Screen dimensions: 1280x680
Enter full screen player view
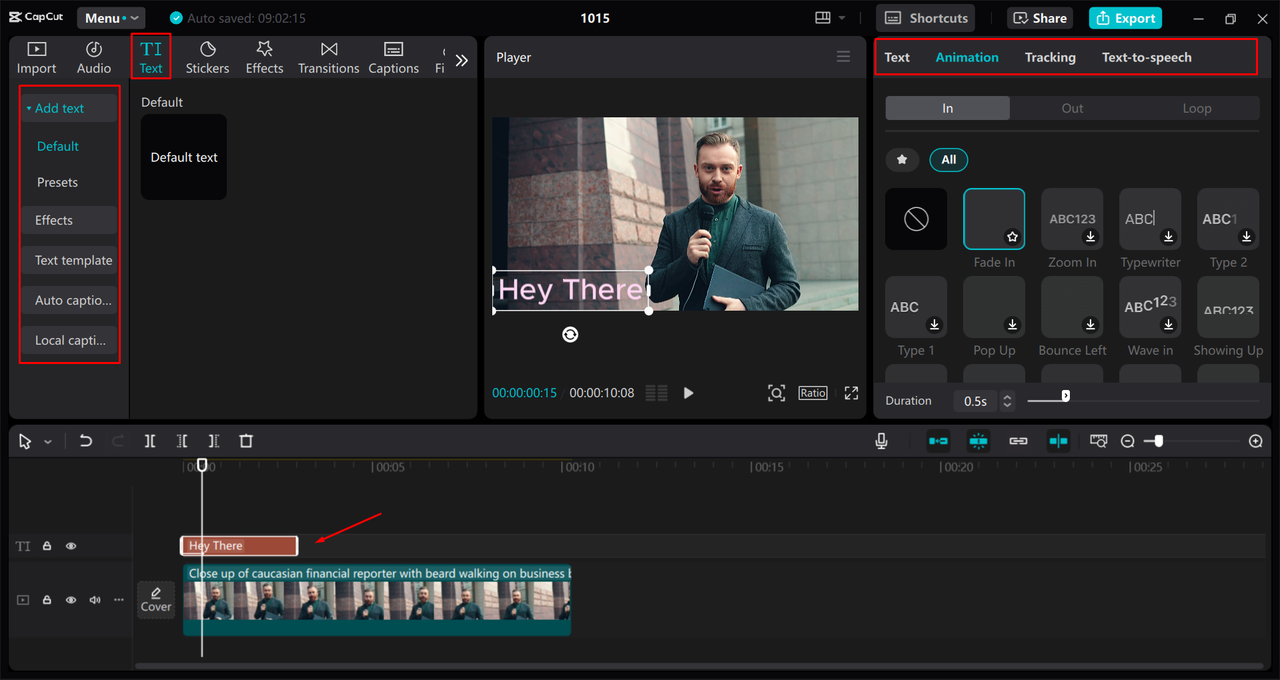[851, 393]
